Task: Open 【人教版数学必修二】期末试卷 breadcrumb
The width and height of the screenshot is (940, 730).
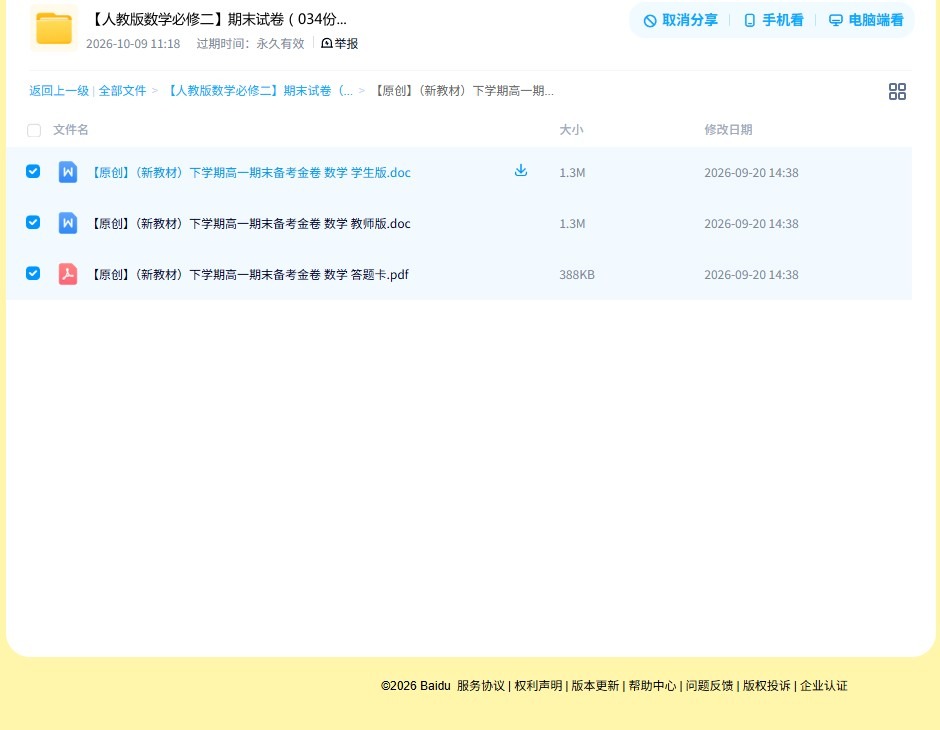Action: click(x=258, y=91)
